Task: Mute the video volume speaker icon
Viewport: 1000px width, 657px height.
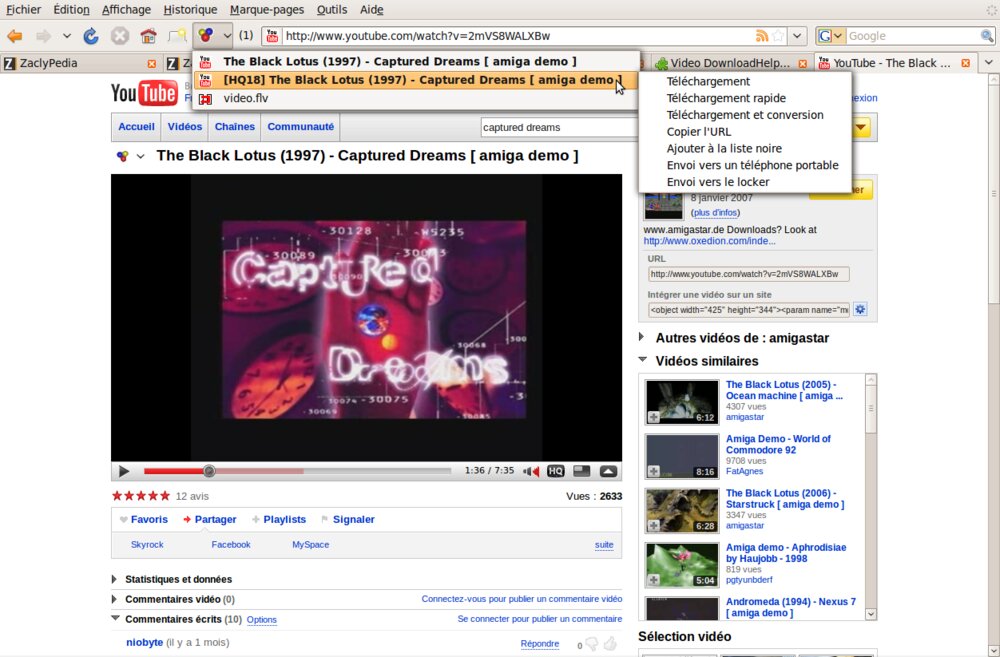Action: tap(532, 471)
